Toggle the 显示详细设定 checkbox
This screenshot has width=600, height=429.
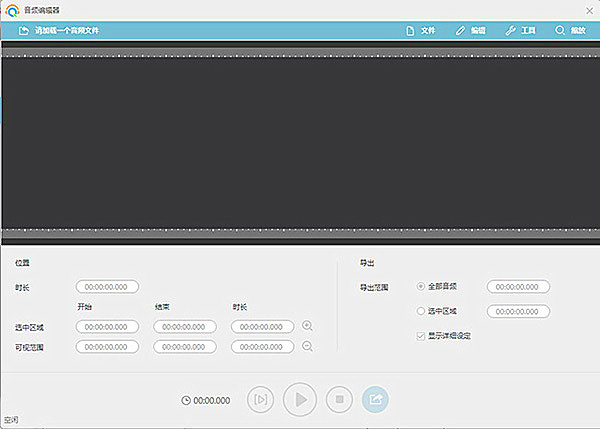[x=421, y=335]
